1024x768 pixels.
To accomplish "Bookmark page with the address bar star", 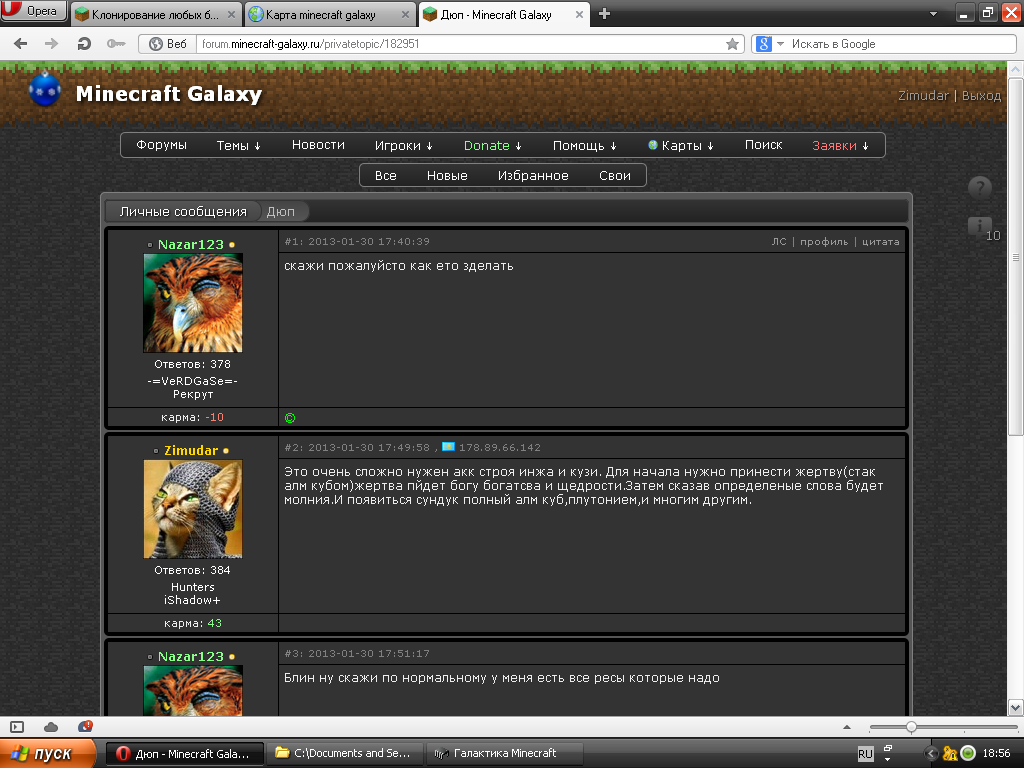I will click(732, 44).
